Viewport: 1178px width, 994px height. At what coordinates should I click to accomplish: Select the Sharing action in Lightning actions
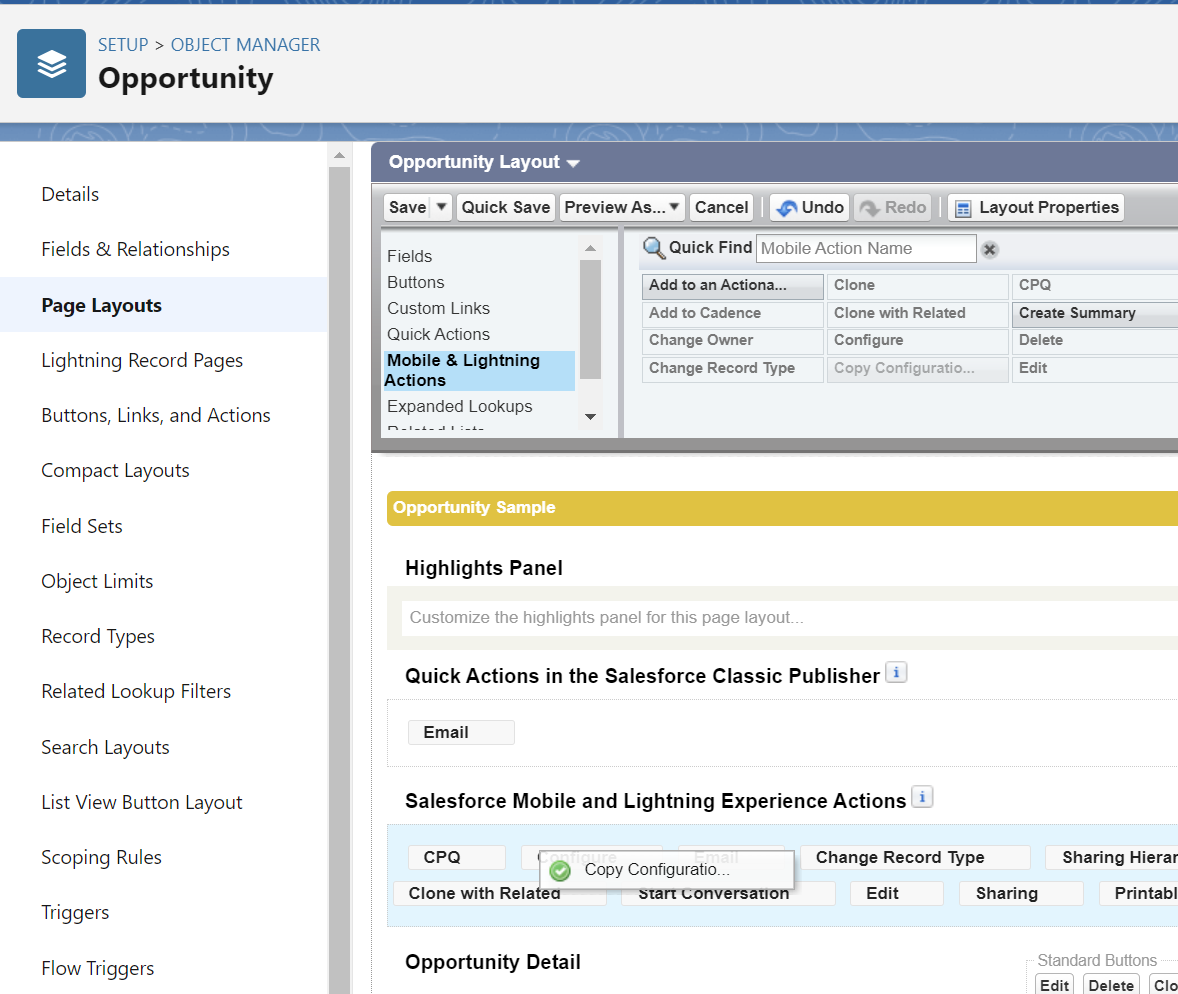[x=1021, y=893]
